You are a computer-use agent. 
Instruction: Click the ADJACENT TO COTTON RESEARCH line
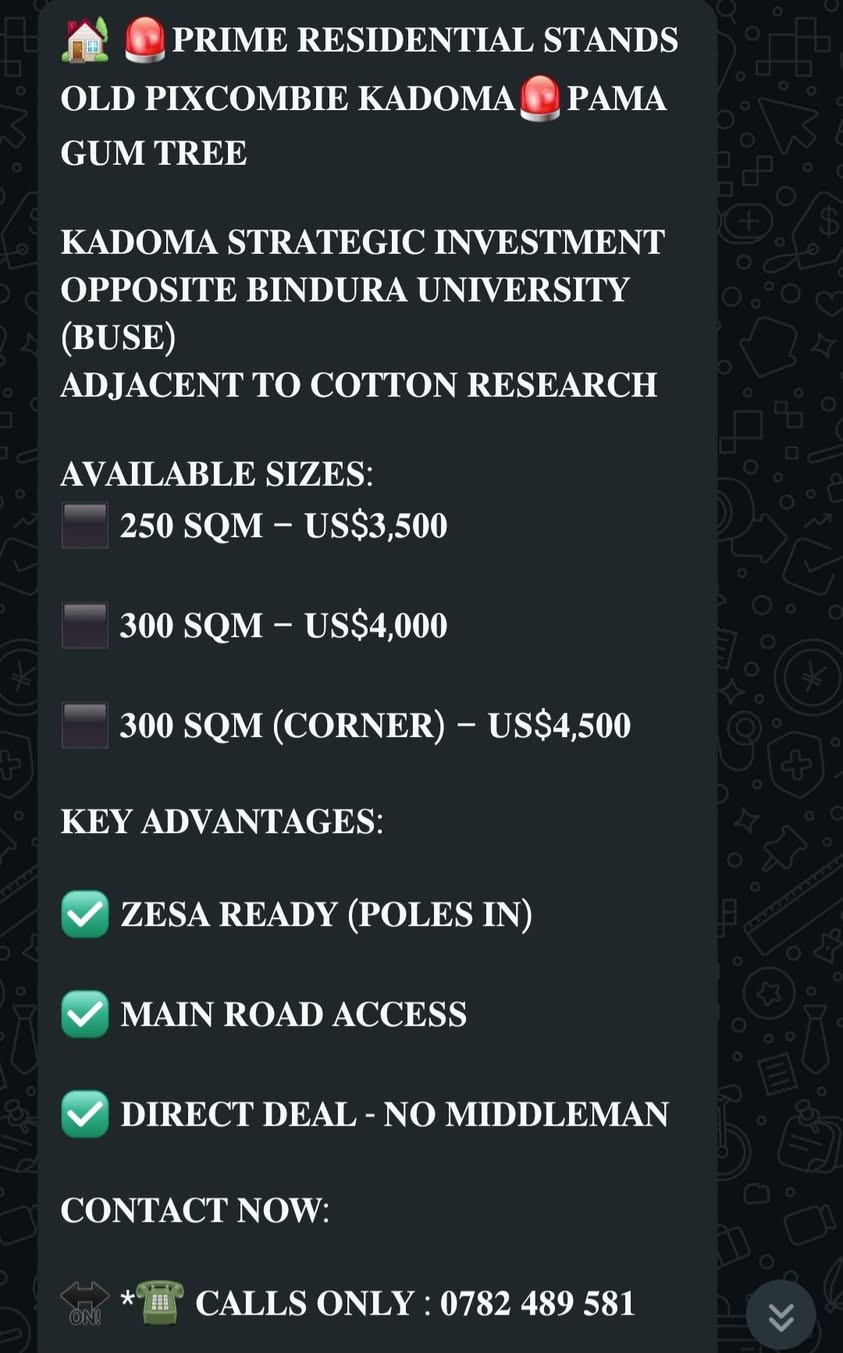pos(359,385)
